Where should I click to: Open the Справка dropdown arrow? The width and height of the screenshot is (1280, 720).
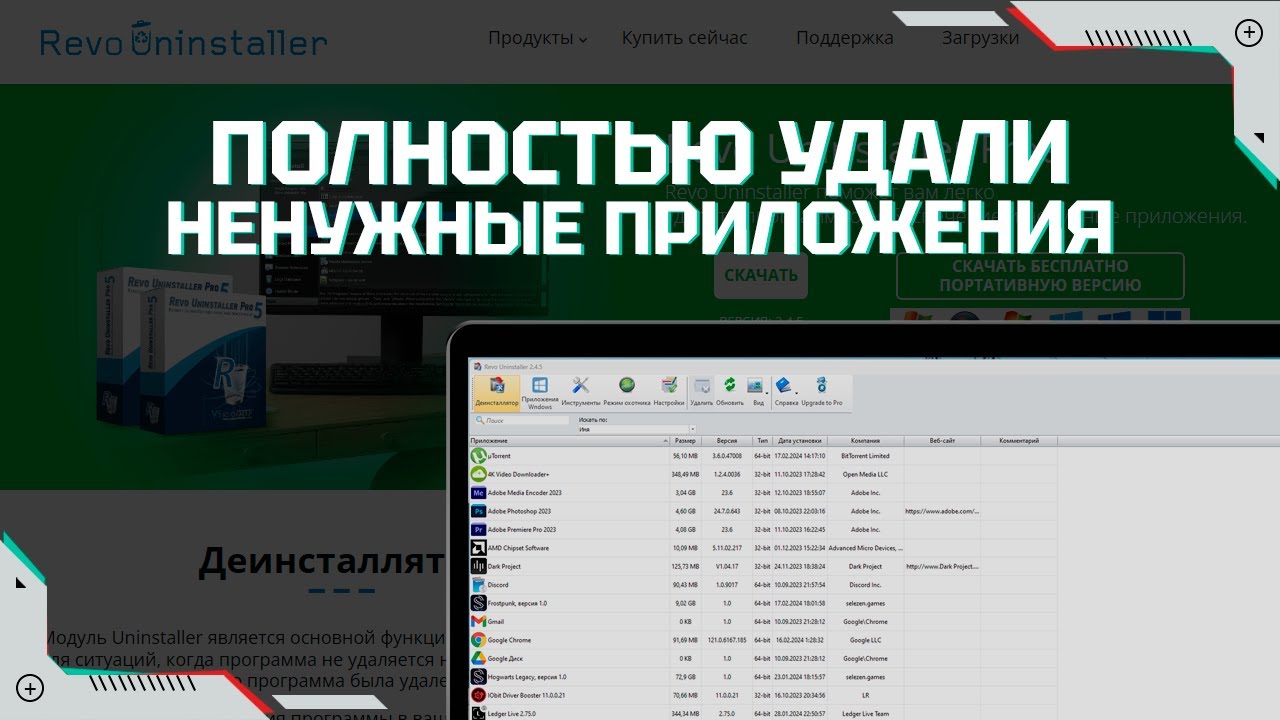tap(796, 393)
